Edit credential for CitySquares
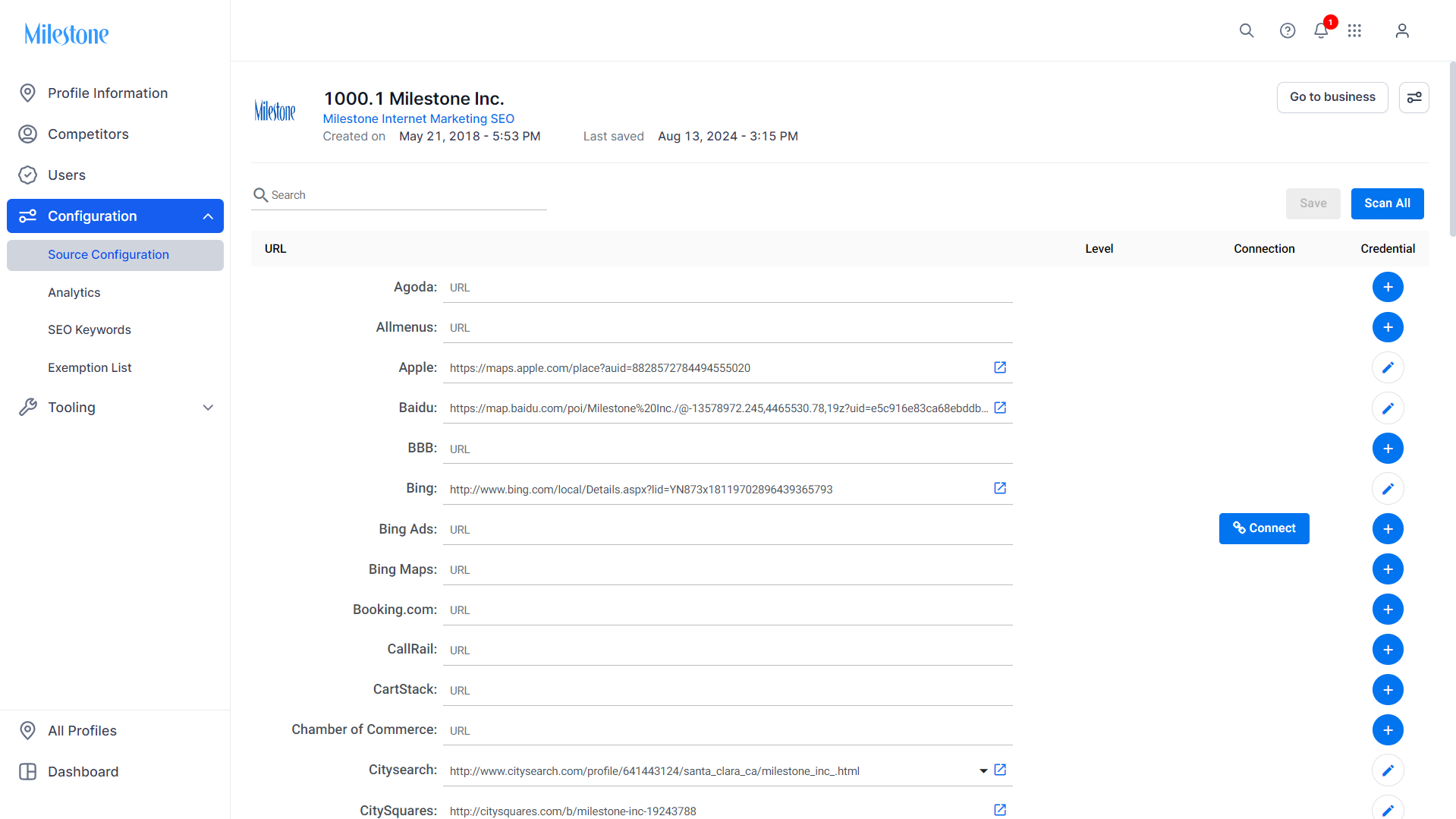Viewport: 1456px width, 819px height. [1388, 808]
